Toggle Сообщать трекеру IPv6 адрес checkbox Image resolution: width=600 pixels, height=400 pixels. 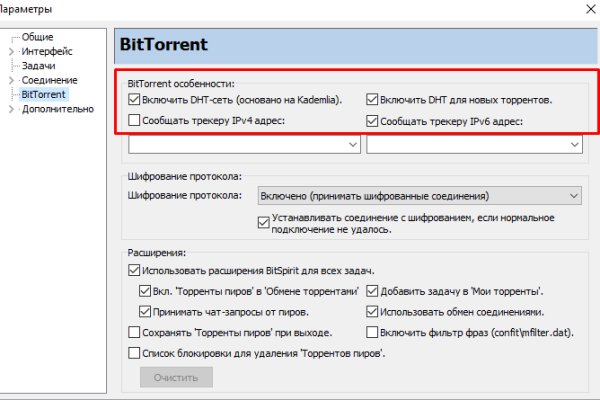(x=374, y=122)
